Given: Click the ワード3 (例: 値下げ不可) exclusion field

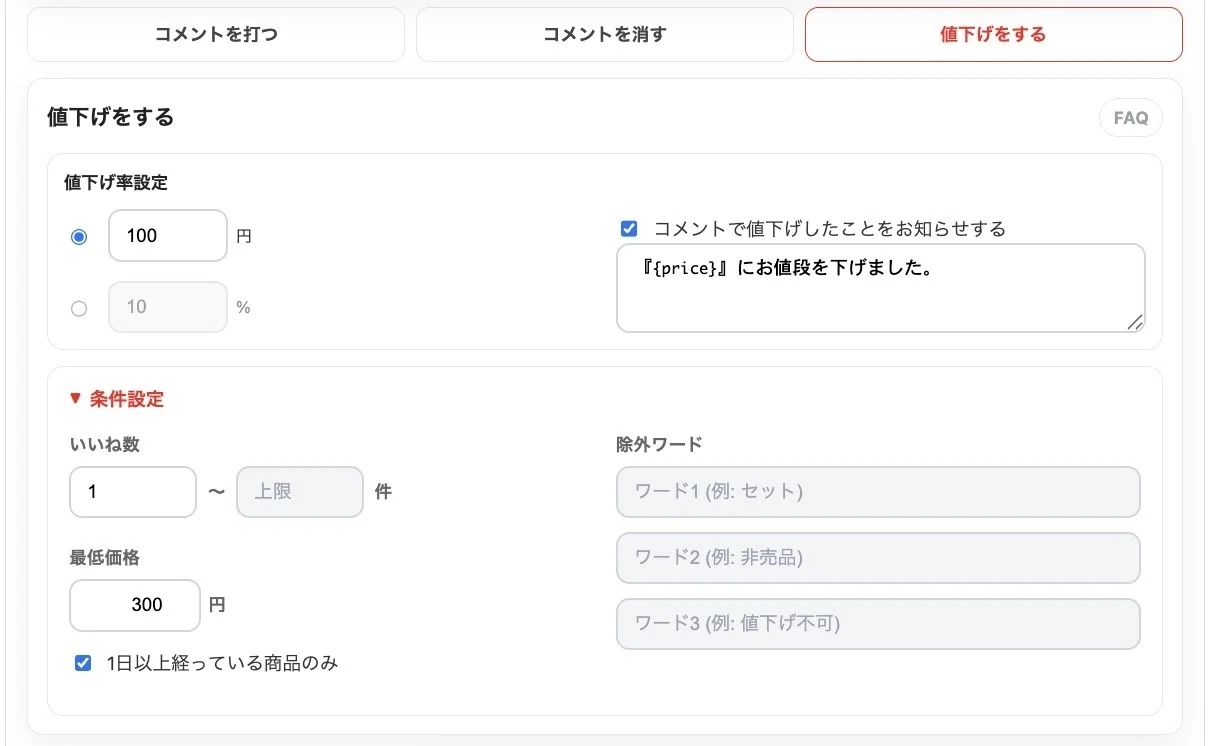Looking at the screenshot, I should 878,624.
